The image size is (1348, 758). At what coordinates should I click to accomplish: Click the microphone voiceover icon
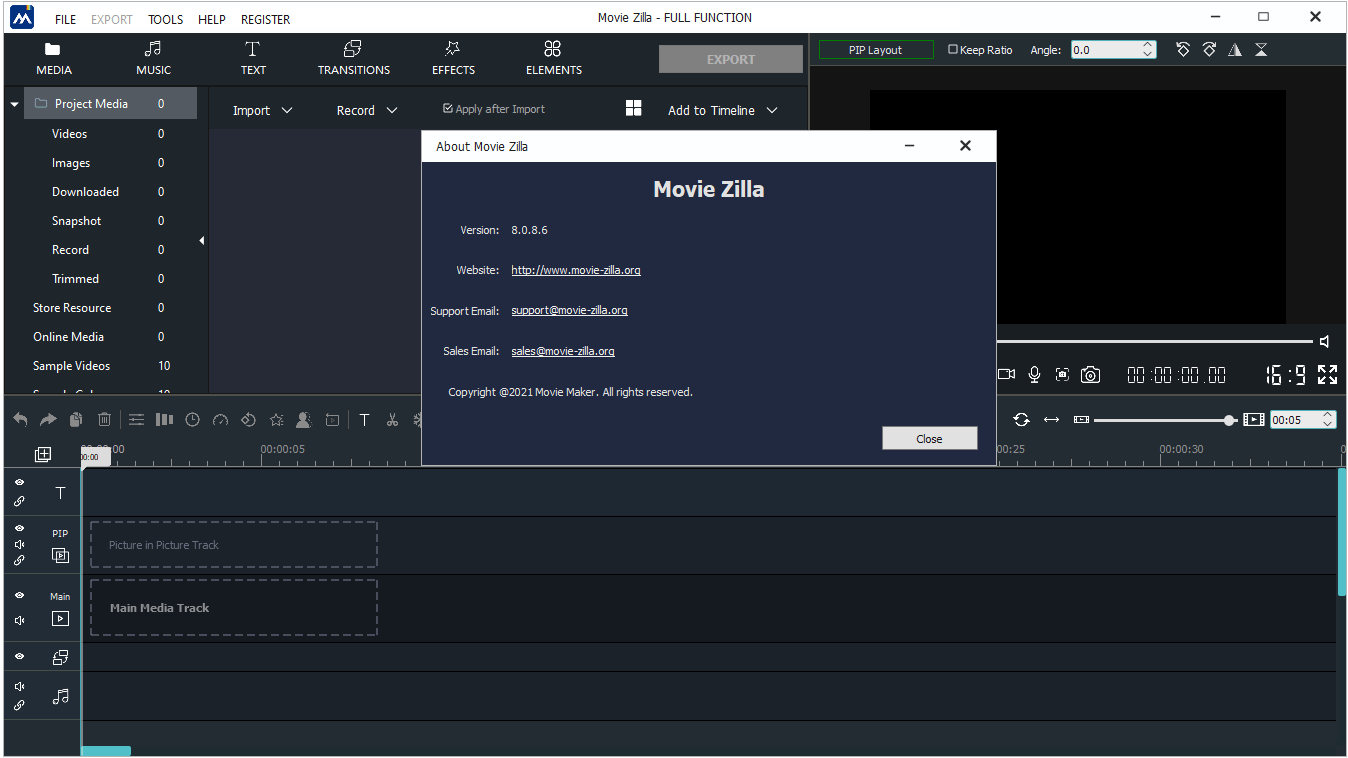[x=1034, y=374]
